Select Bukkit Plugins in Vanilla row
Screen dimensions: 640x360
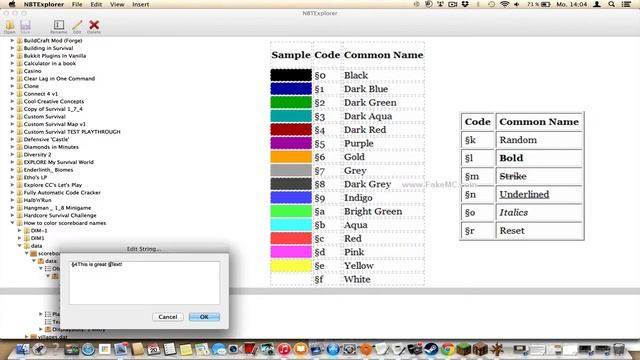click(x=55, y=56)
